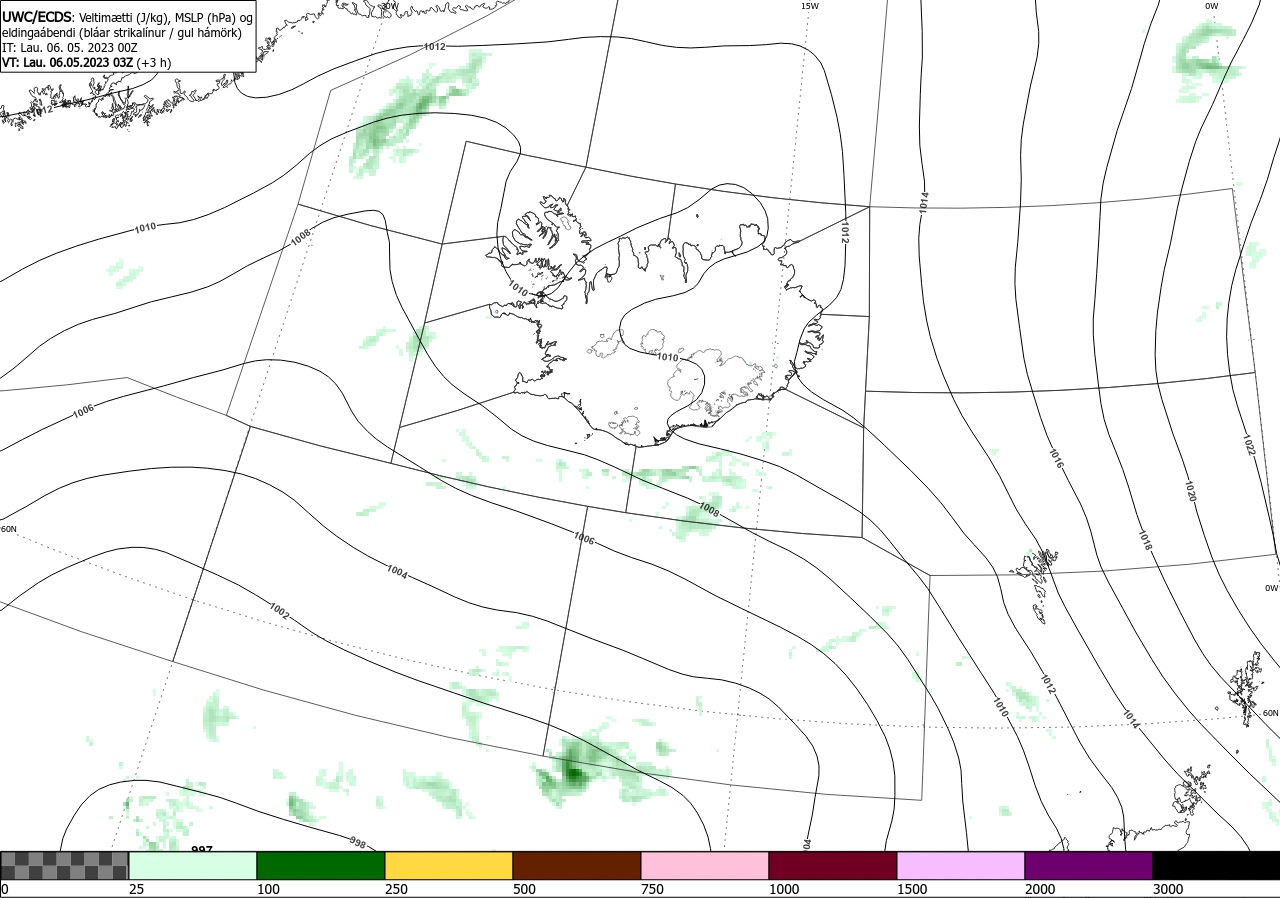Click the light pink 750–1000 legend swatch
The image size is (1280, 898).
705,865
